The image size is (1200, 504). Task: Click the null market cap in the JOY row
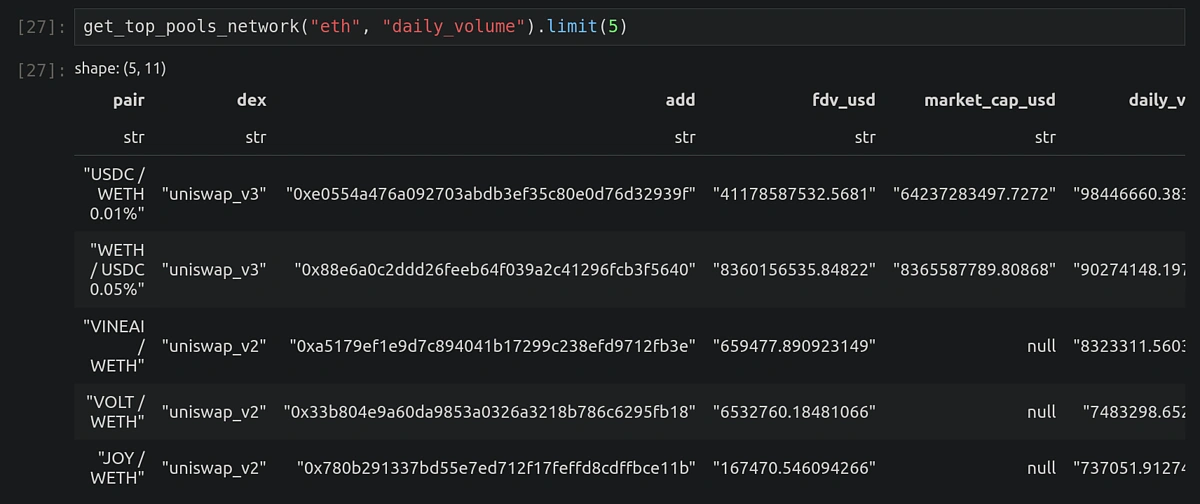coord(1041,467)
